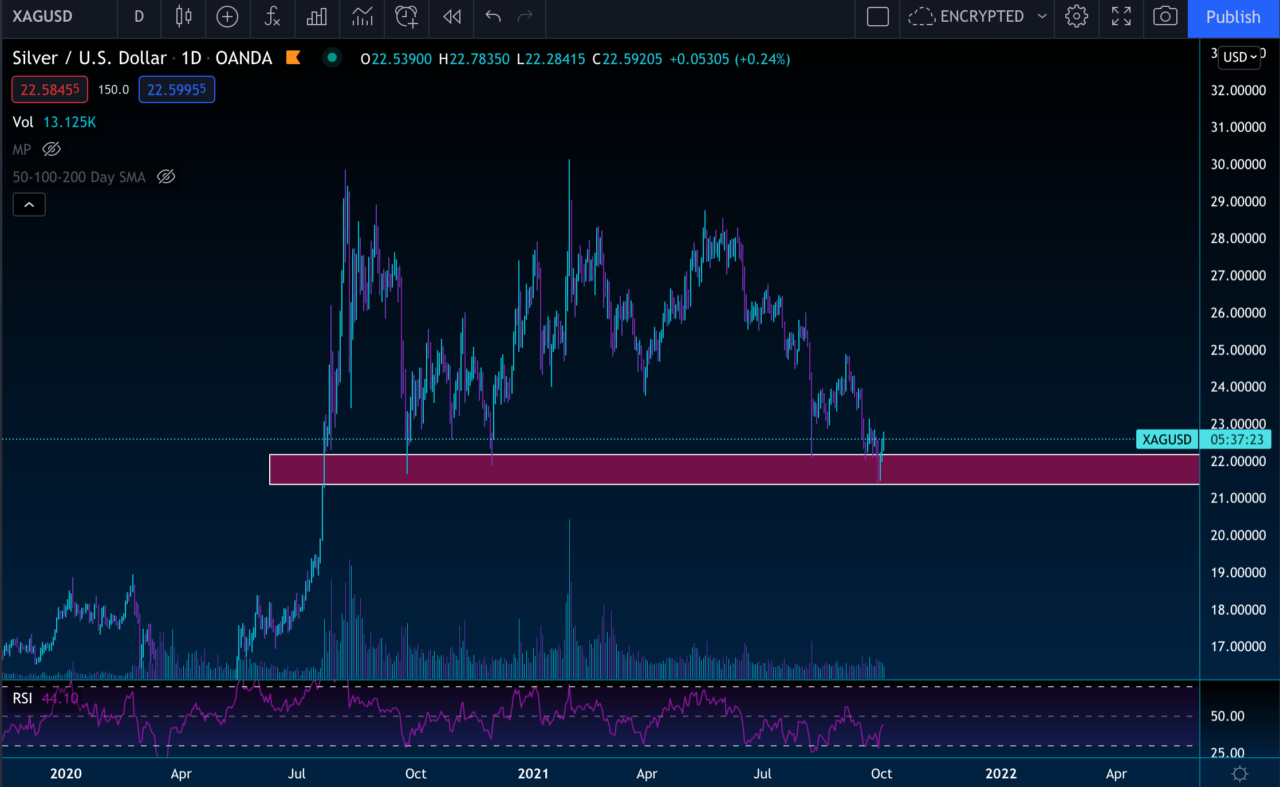Activate Bar Replay mode

(x=450, y=17)
